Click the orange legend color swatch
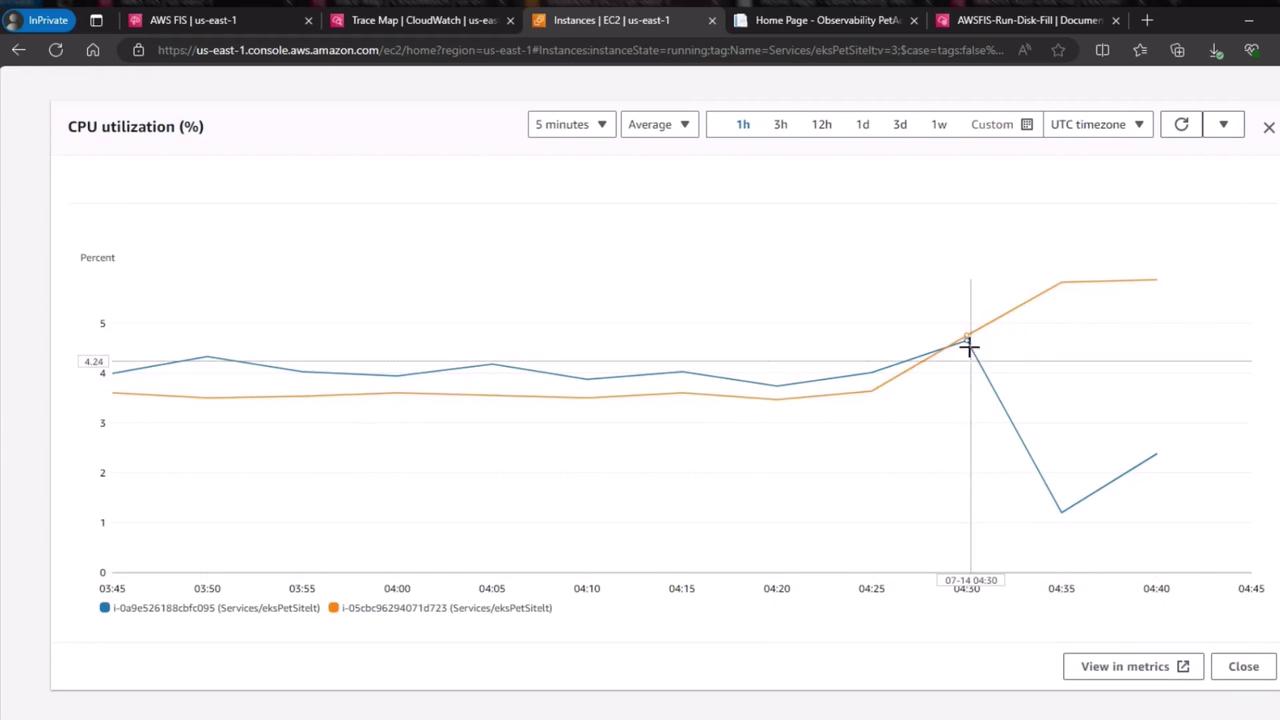Screen dimensions: 1280x720 click(334, 608)
